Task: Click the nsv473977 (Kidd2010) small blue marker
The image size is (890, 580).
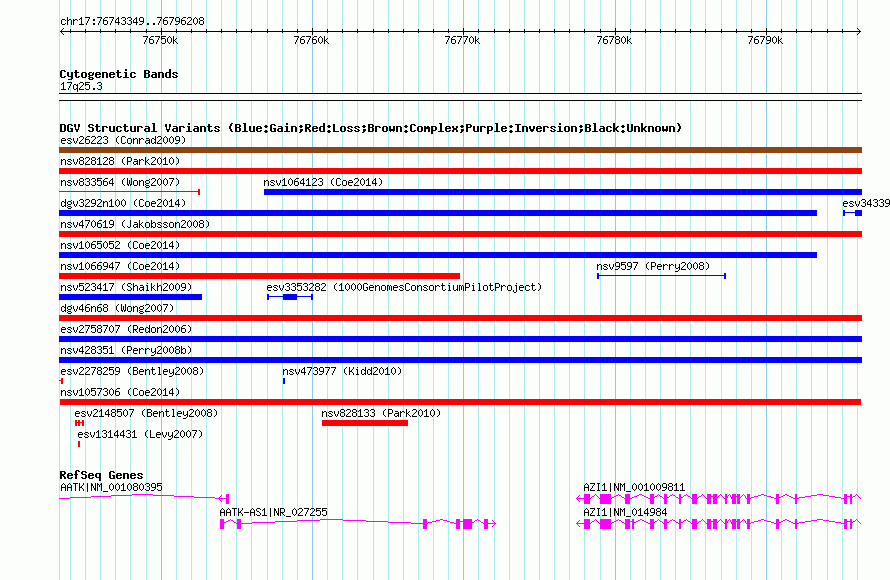Action: tap(284, 381)
